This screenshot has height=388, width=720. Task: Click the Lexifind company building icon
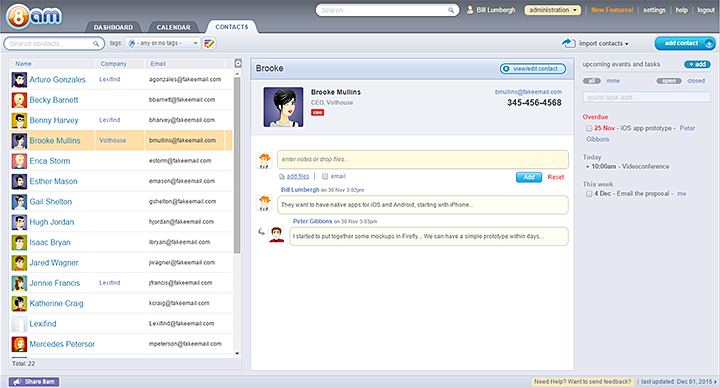click(x=19, y=324)
